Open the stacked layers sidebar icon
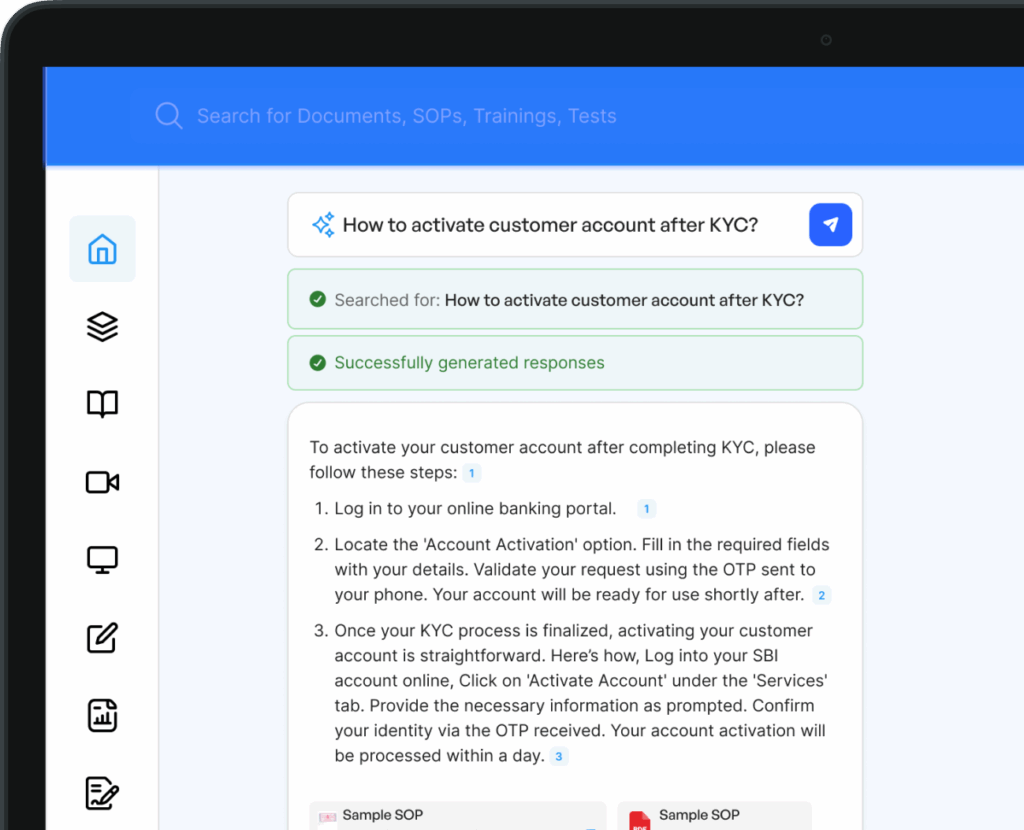This screenshot has width=1024, height=830. [102, 327]
